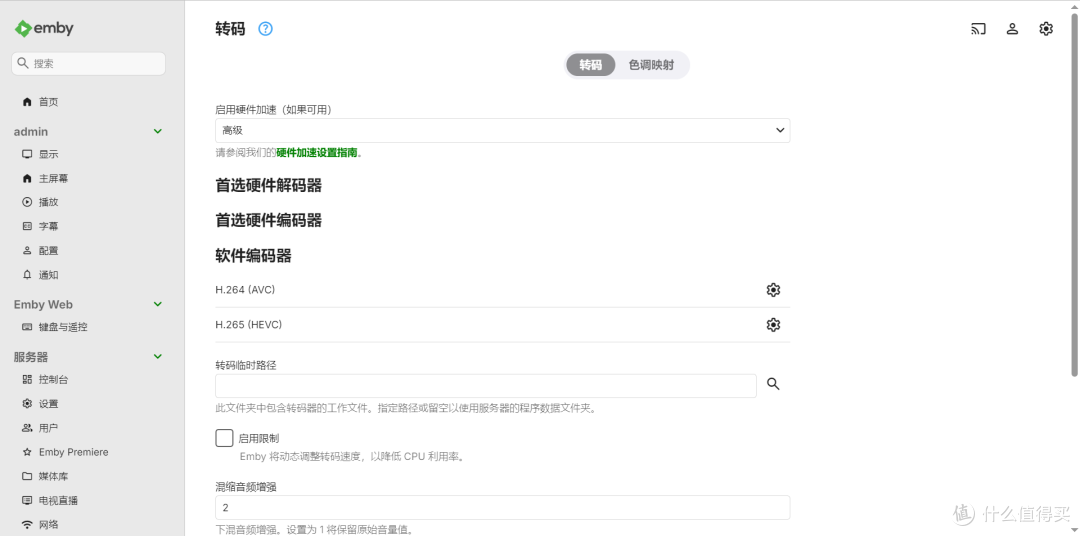Click the 首选硬件解码器 heading
The height and width of the screenshot is (536, 1080).
pos(269,185)
